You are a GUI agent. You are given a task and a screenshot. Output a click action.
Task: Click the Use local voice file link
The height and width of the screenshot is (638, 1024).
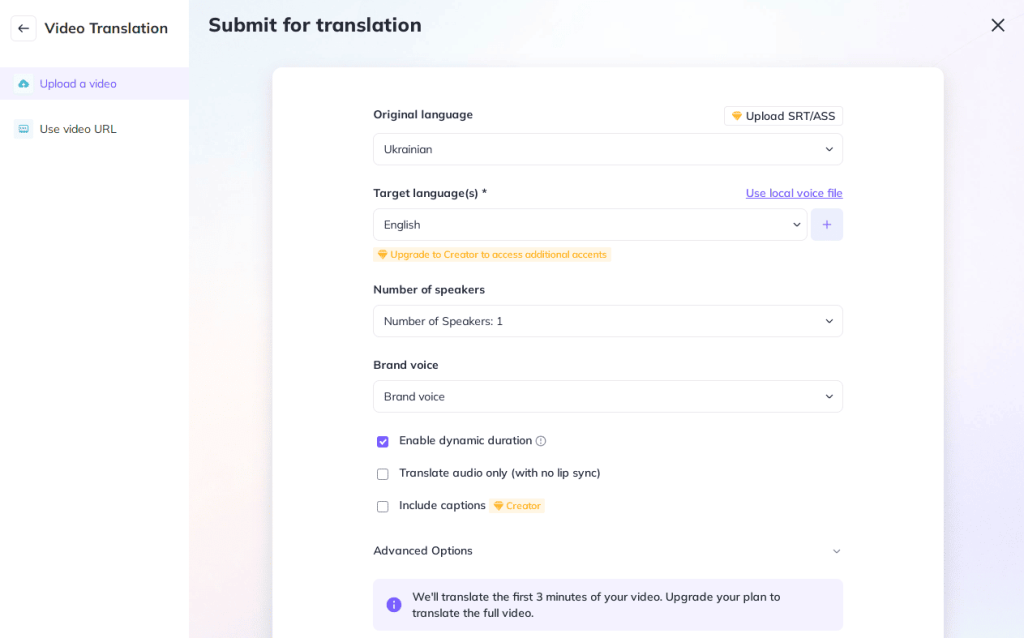point(794,192)
